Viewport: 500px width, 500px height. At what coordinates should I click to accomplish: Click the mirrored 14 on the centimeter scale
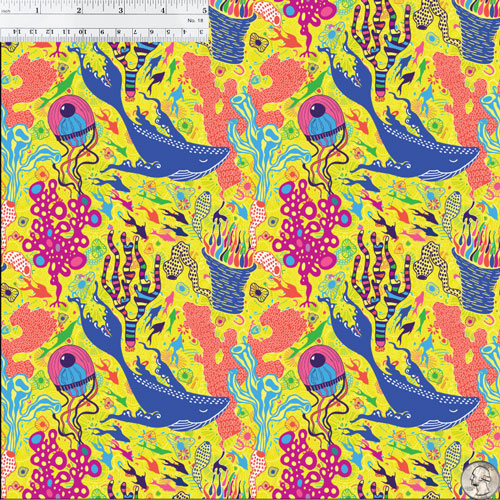(x=17, y=32)
